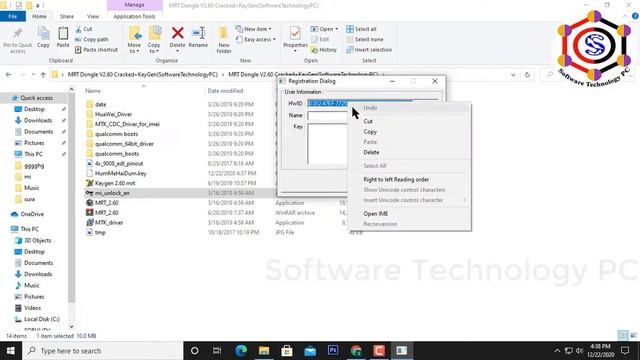Switch to the Home tab
This screenshot has width=640, height=360.
pyautogui.click(x=39, y=16)
